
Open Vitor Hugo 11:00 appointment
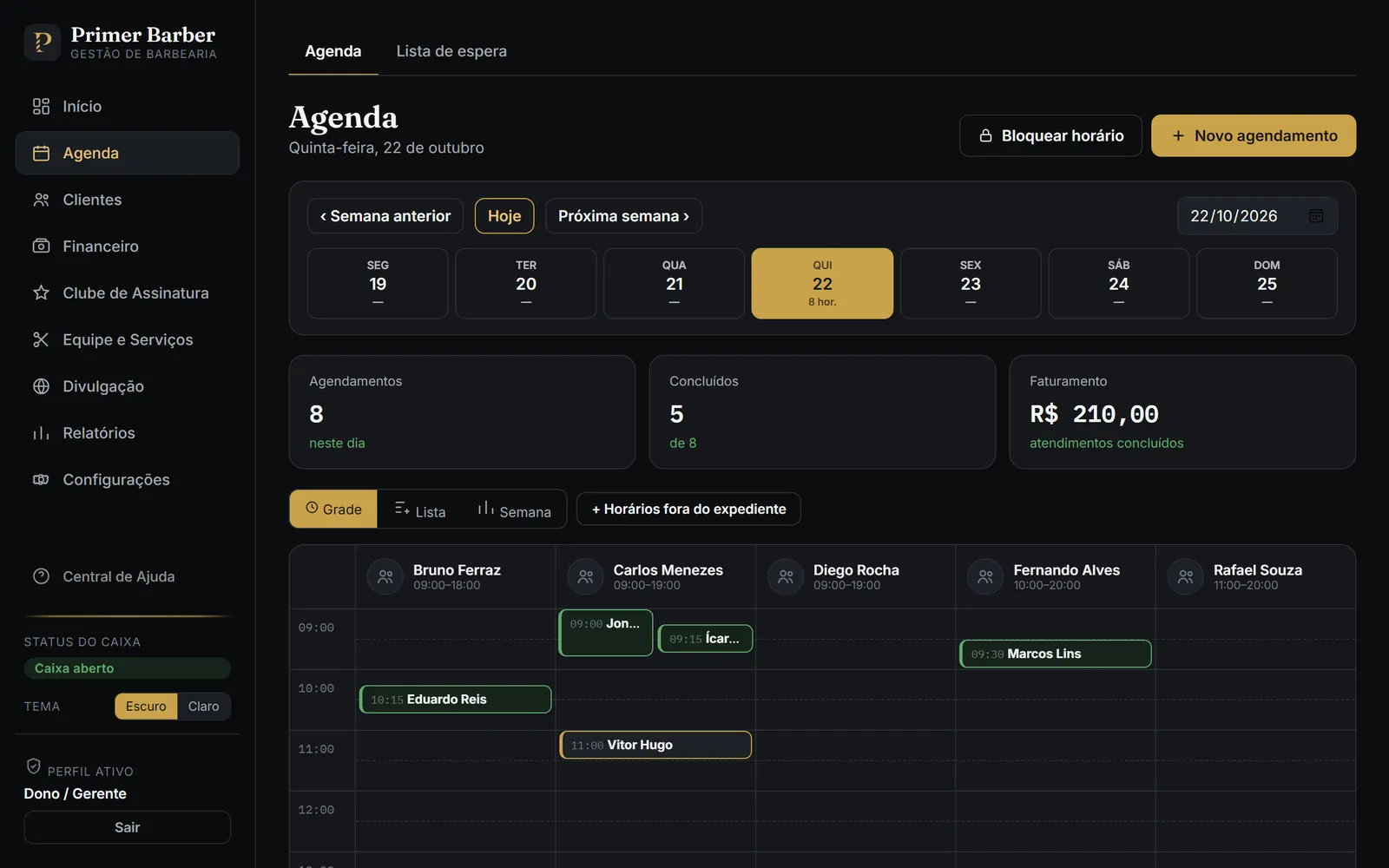point(655,745)
